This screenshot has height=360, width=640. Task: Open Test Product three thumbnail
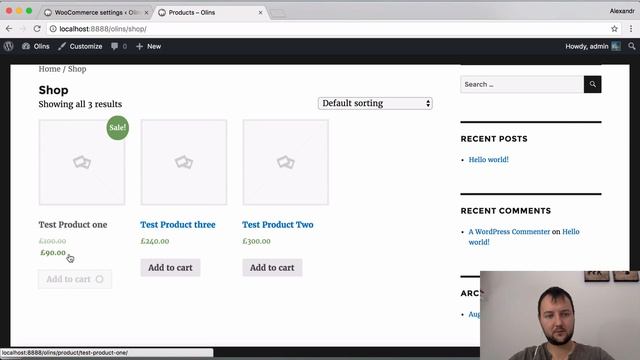(184, 162)
